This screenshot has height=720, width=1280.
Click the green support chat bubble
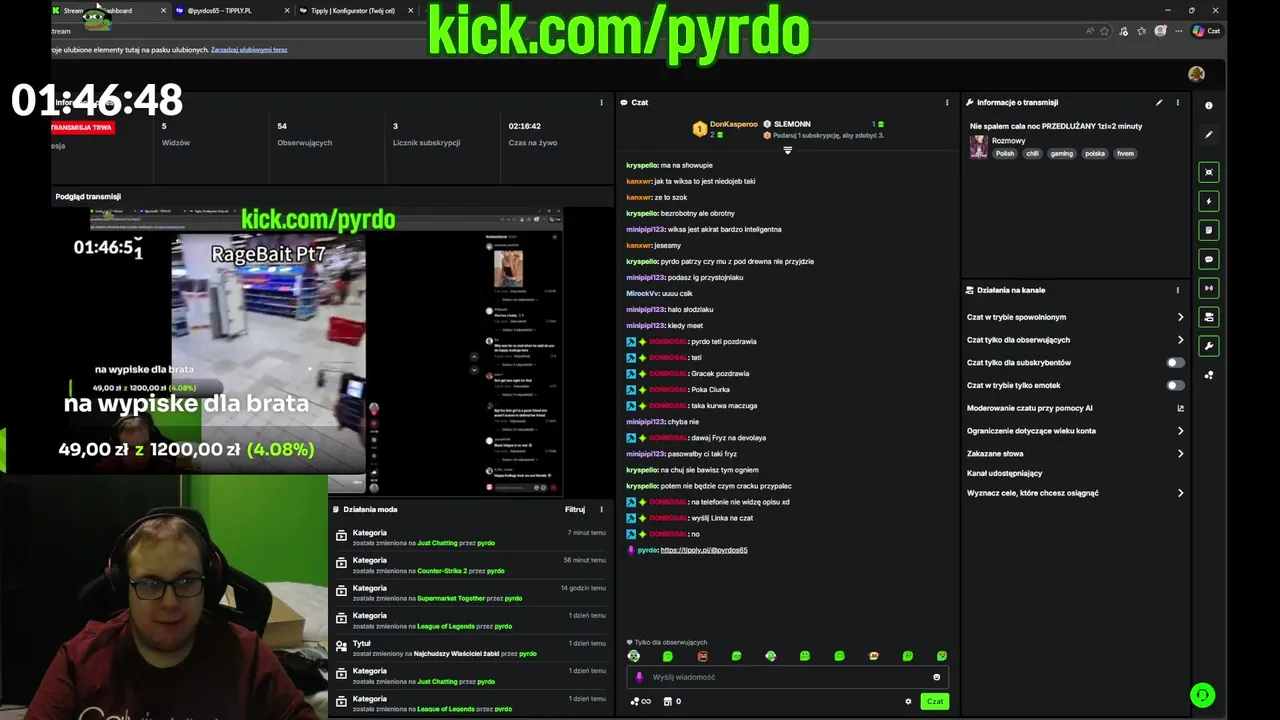[x=1203, y=694]
